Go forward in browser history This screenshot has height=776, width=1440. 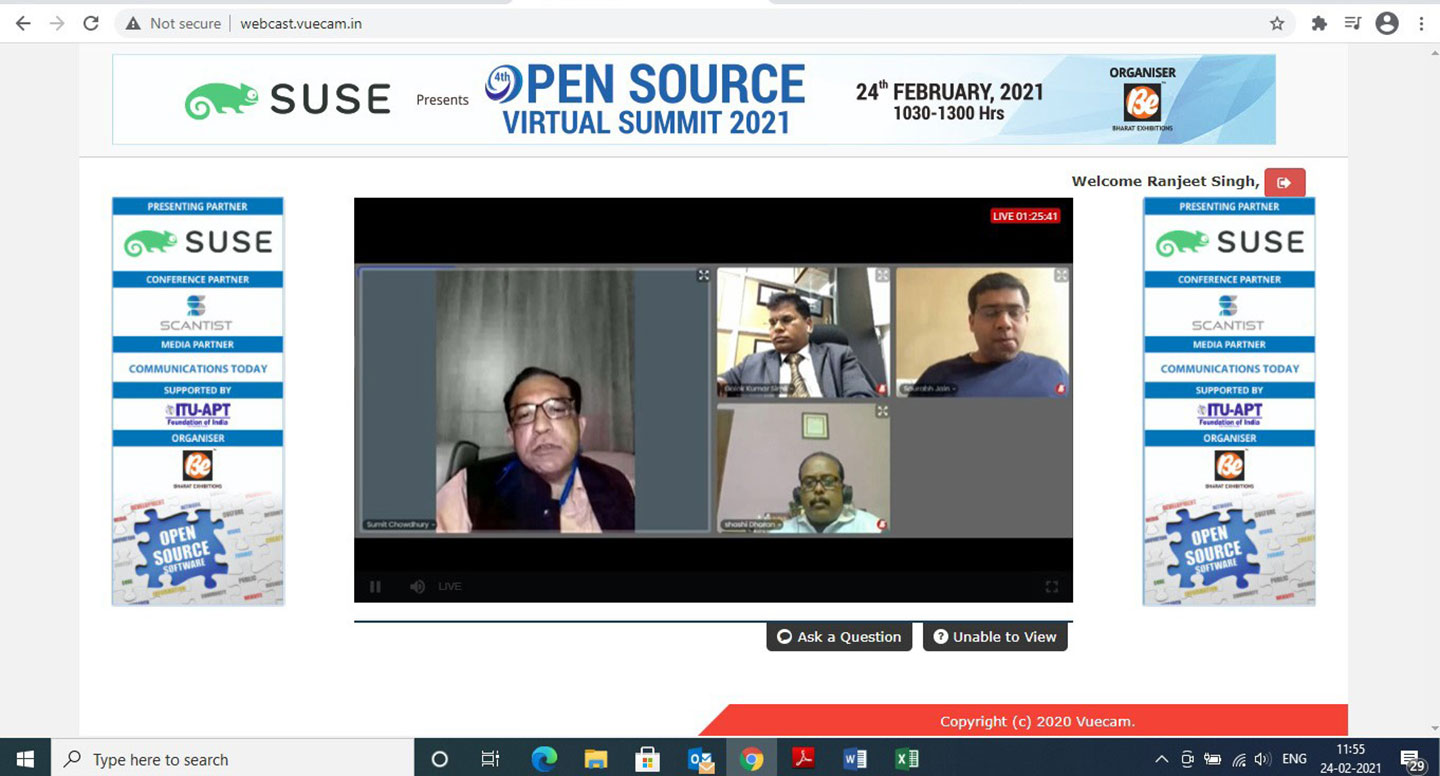pos(57,23)
